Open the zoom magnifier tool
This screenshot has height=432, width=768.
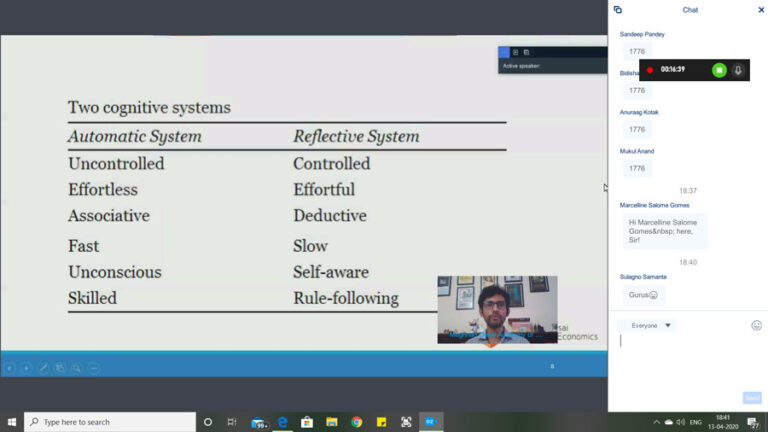point(77,368)
